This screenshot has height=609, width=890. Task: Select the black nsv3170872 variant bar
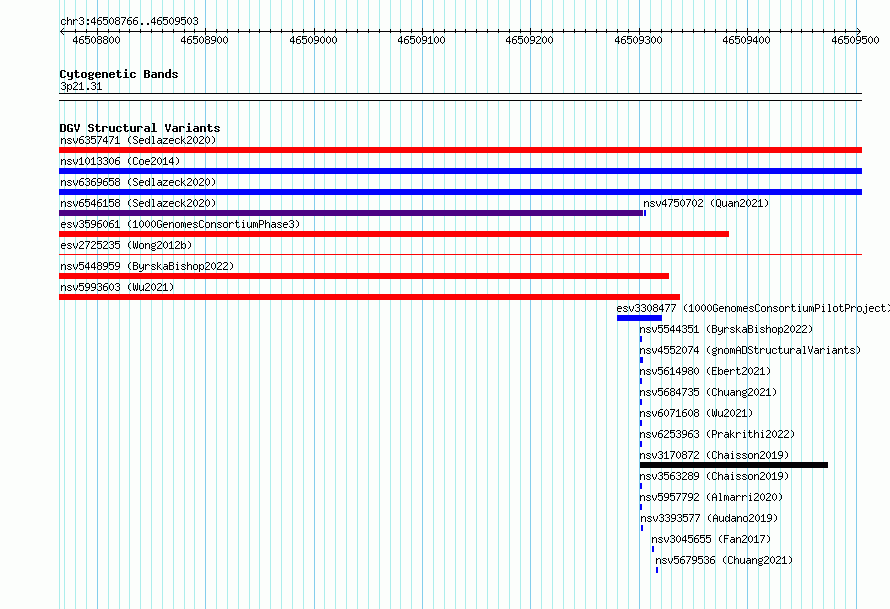click(733, 465)
